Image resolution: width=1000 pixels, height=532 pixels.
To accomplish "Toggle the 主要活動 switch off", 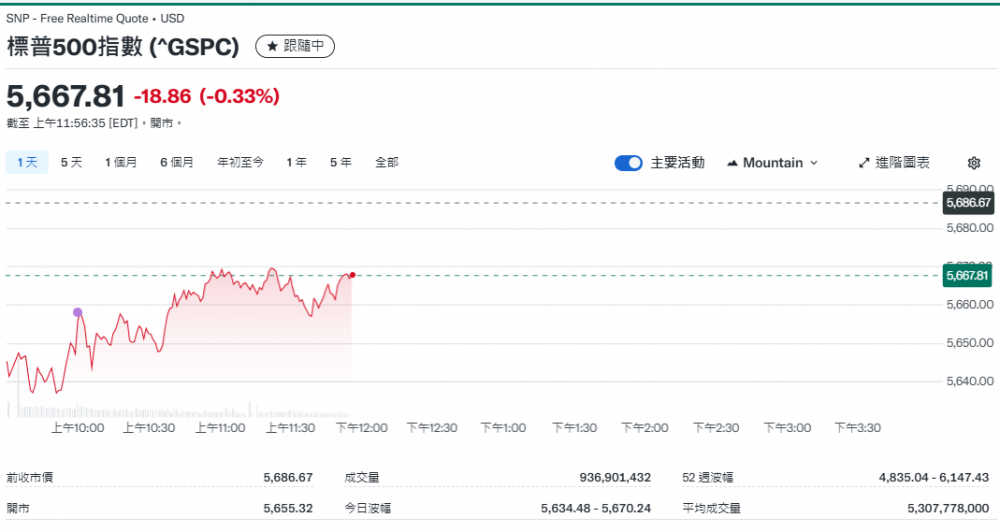I will 628,163.
